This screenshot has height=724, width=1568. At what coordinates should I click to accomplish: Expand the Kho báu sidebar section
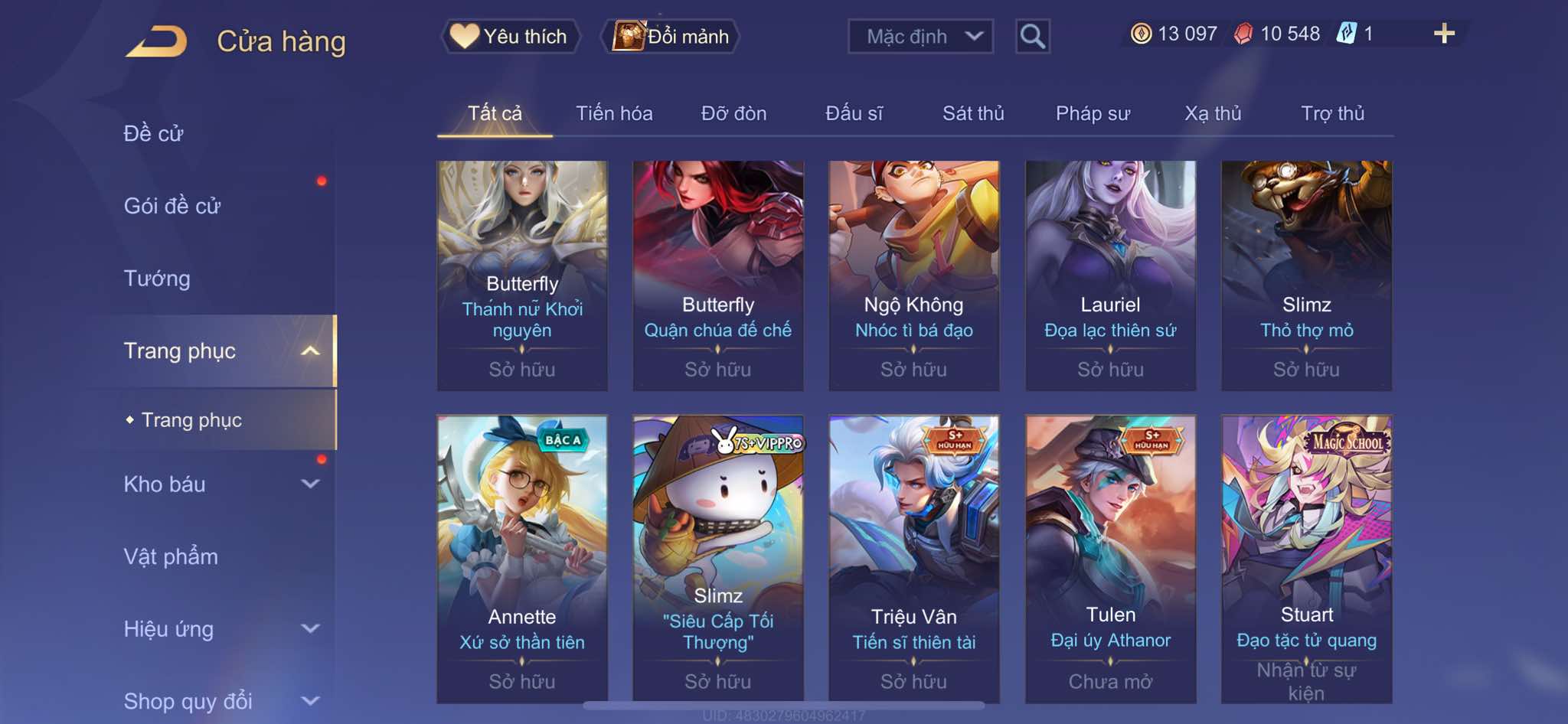click(x=310, y=484)
